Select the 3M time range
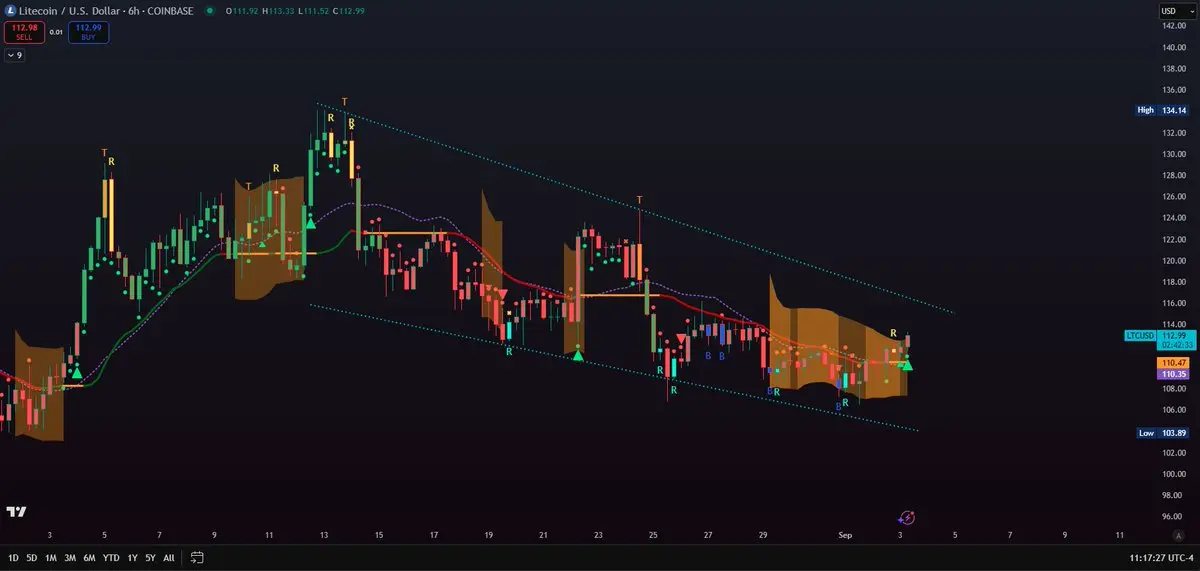Image resolution: width=1200 pixels, height=571 pixels. [x=70, y=557]
